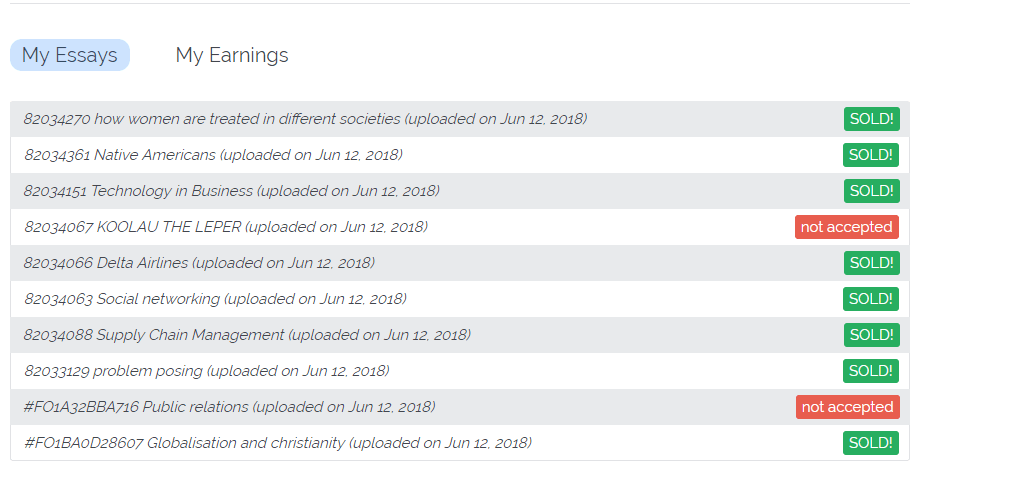Viewport: 1025px width, 479px height.
Task: Click SOLD! badge next to Social networking
Action: coord(871,299)
